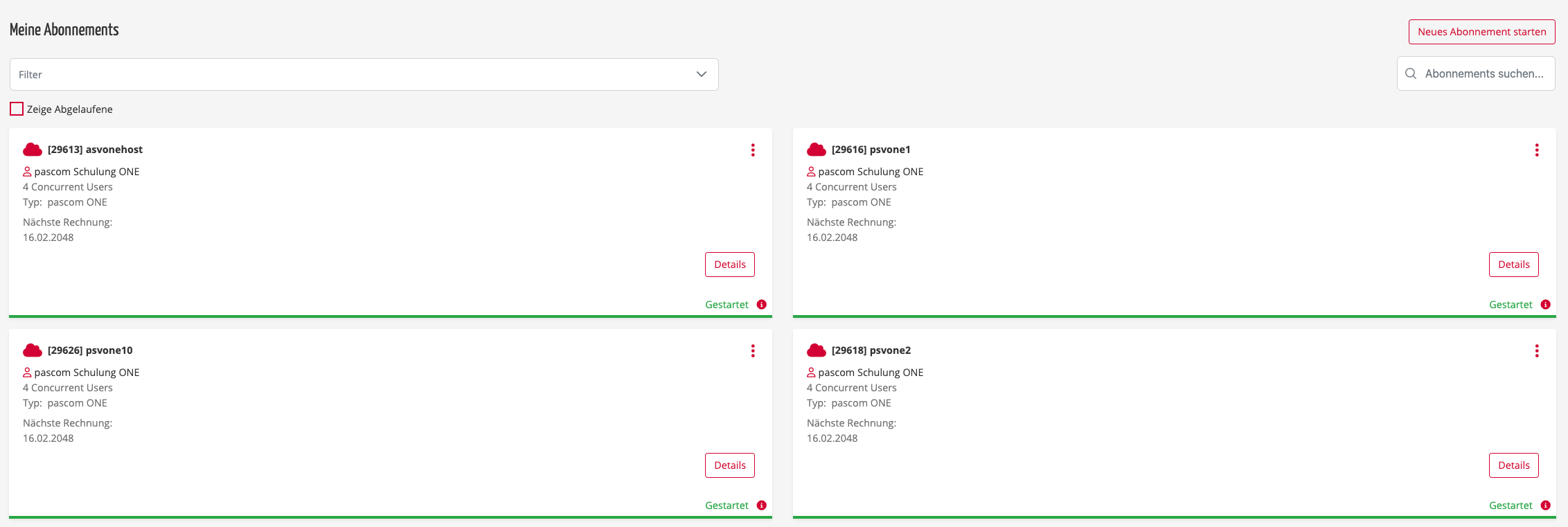The image size is (1568, 527).
Task: Click Gestartet status on psvone10 card
Action: 727,506
